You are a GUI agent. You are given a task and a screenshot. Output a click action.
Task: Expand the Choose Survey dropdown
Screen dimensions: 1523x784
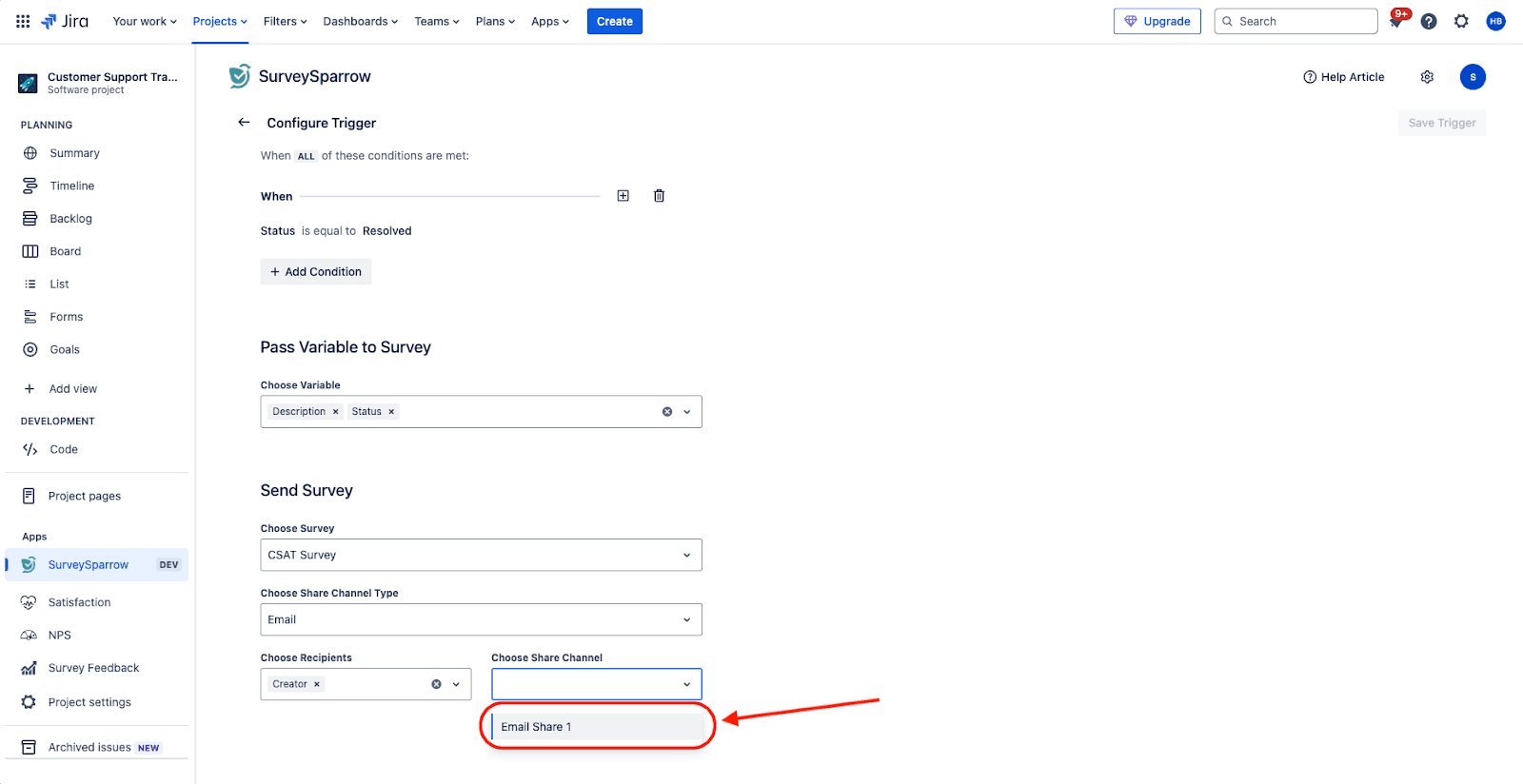[x=481, y=555]
